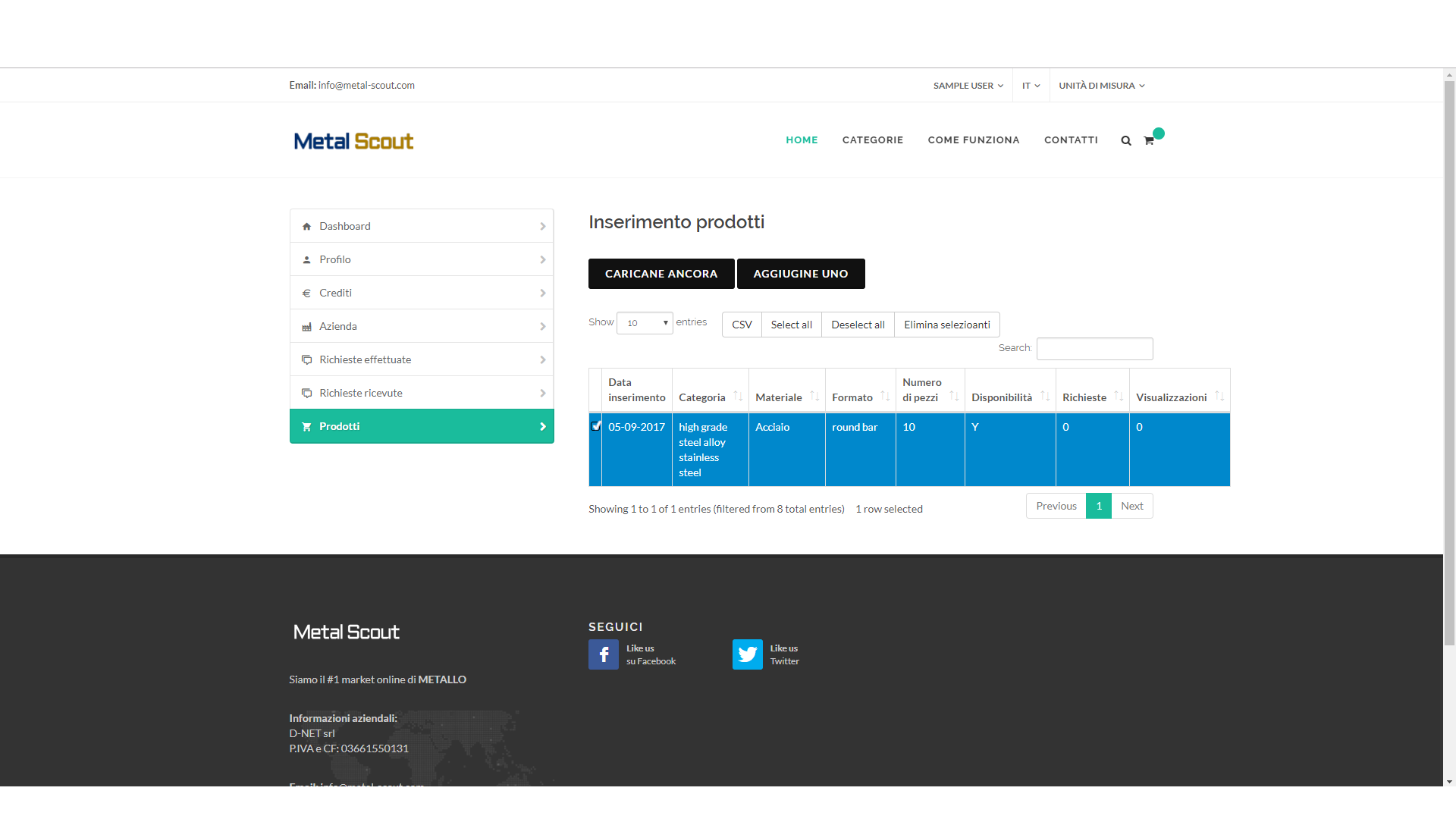Click the Dashboard home icon in sidebar

[306, 226]
